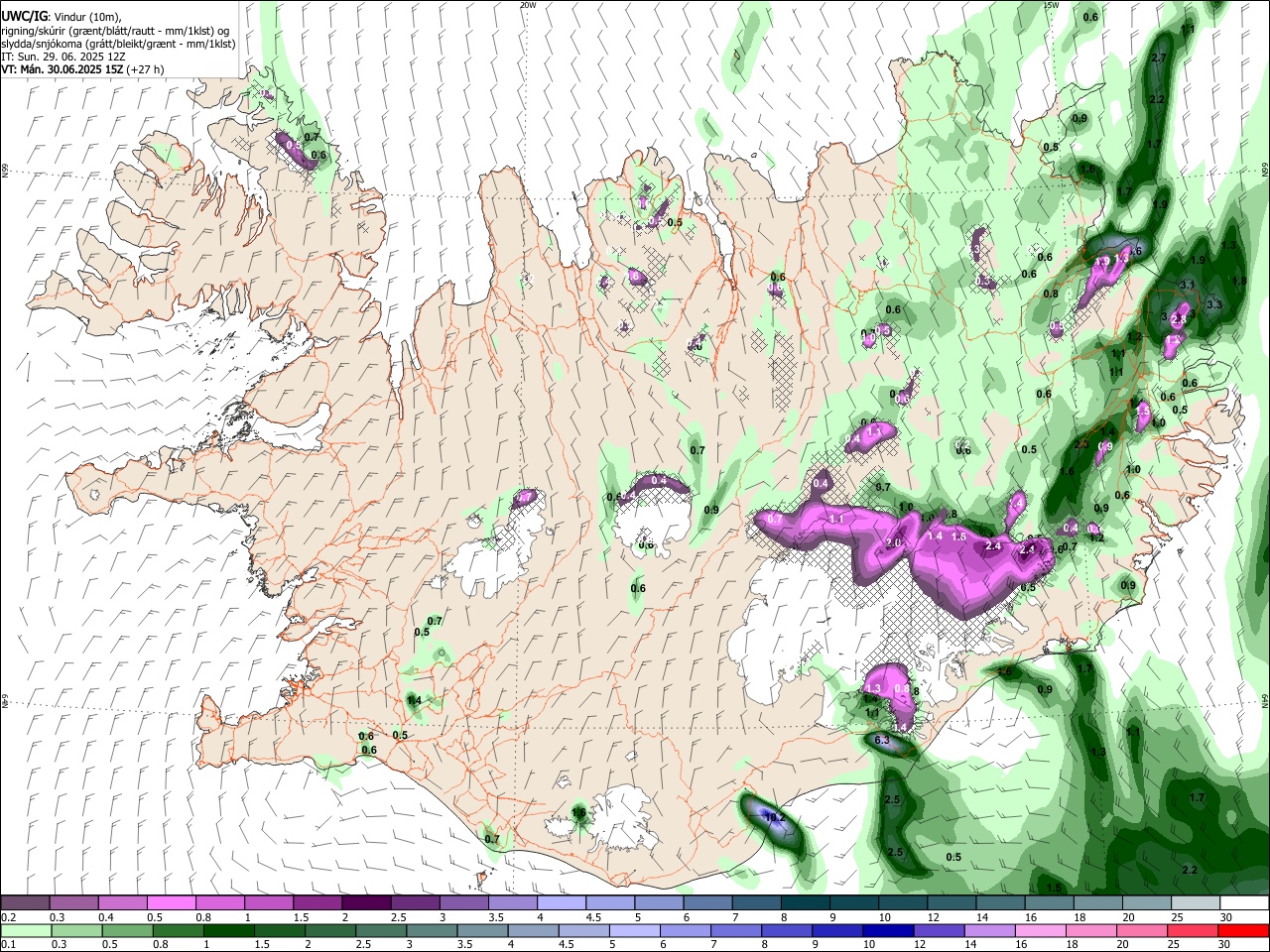
Task: Pick the dark teal 8–9 swatch in the upper legend
Action: 805,903
